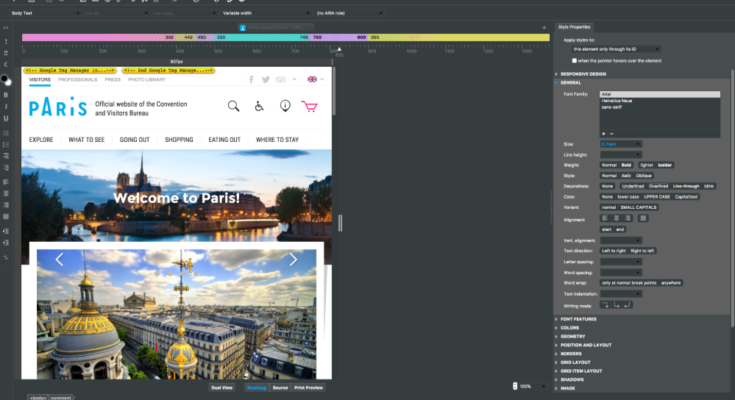Collapse the GENERAL section
This screenshot has height=400, width=735.
point(570,83)
